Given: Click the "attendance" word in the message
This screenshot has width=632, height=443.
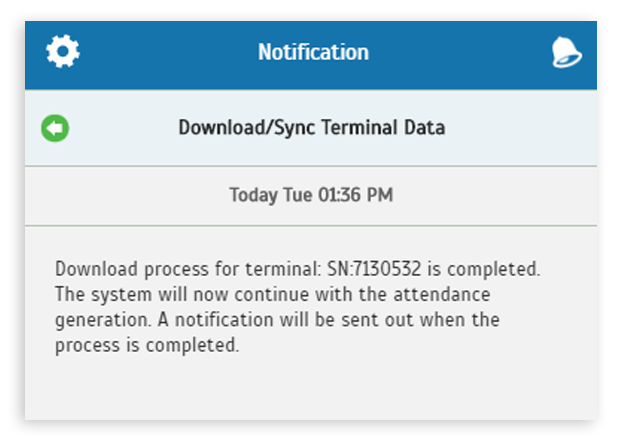Looking at the screenshot, I should coord(442,294).
